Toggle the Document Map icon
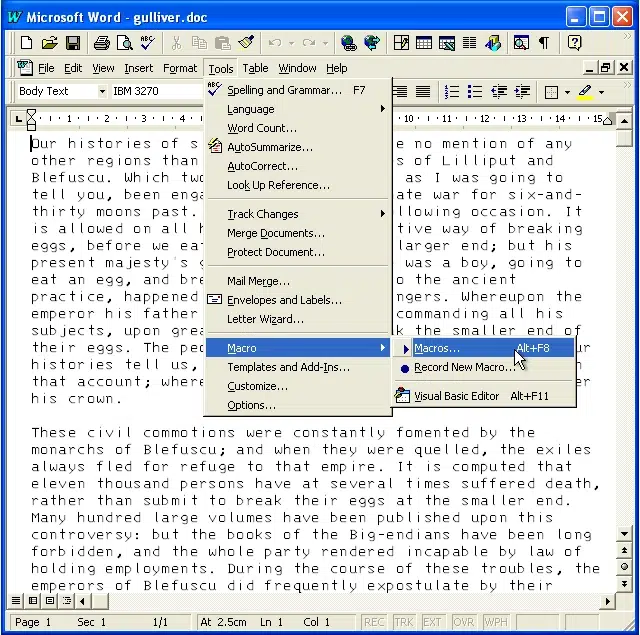This screenshot has height=635, width=640. pos(521,42)
